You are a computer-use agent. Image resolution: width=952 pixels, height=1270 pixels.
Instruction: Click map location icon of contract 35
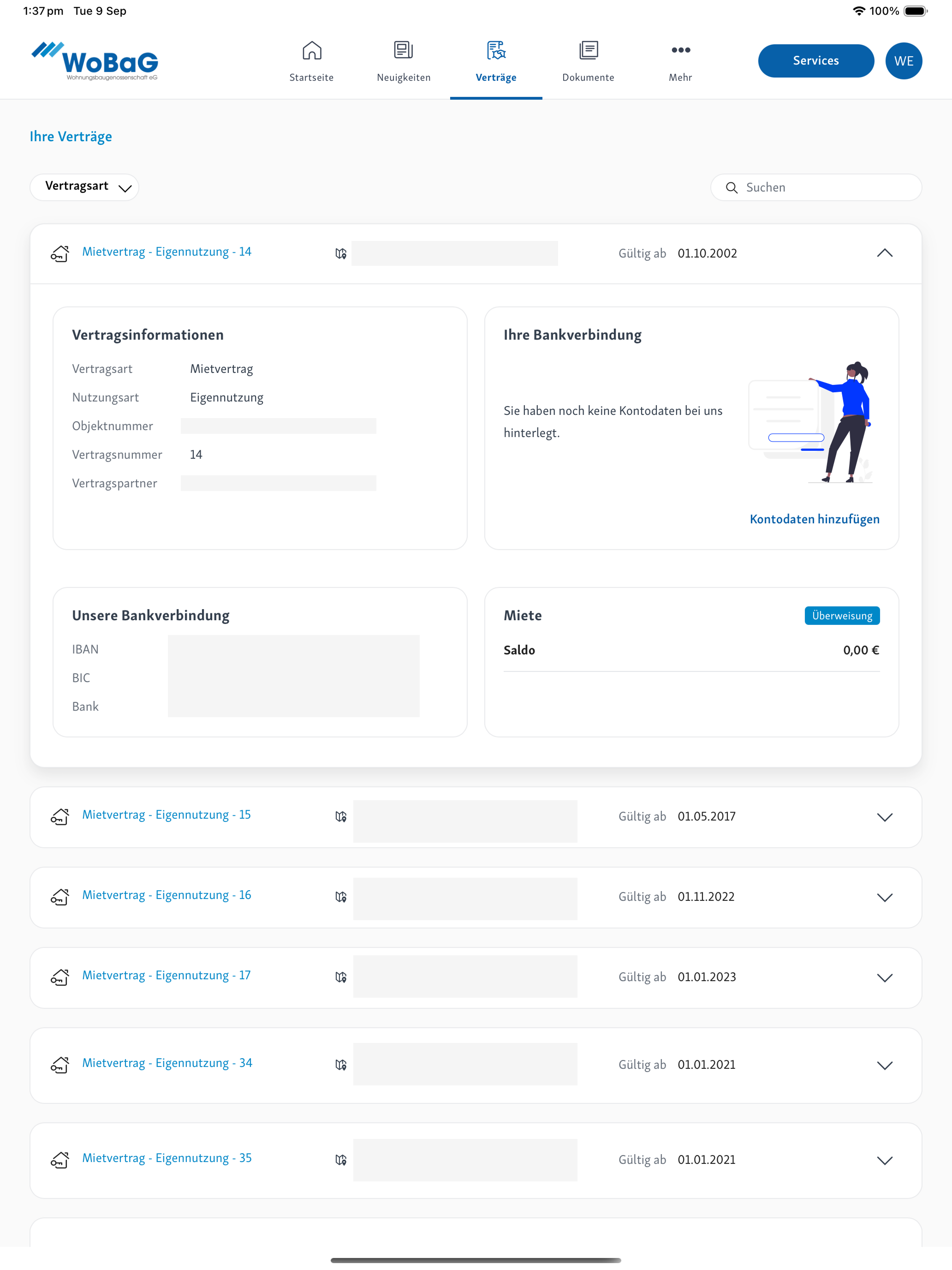pos(341,1160)
